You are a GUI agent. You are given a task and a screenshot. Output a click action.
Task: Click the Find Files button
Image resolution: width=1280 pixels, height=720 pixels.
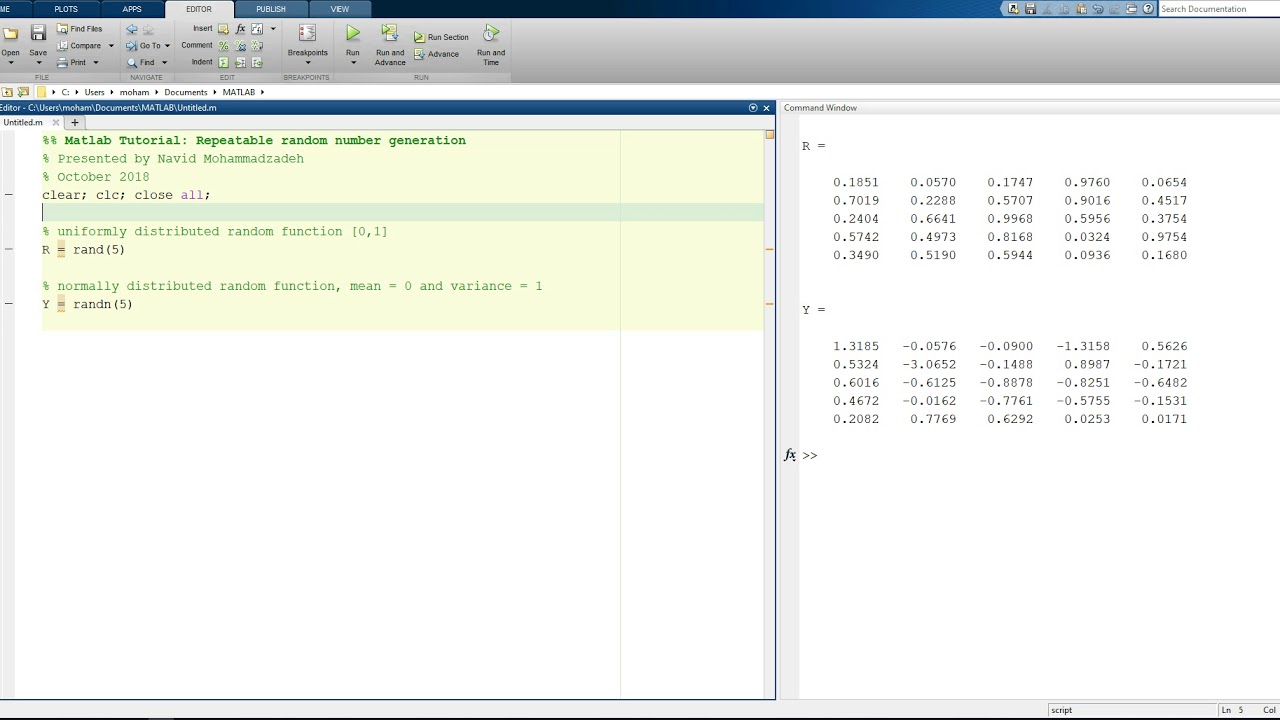pyautogui.click(x=79, y=29)
